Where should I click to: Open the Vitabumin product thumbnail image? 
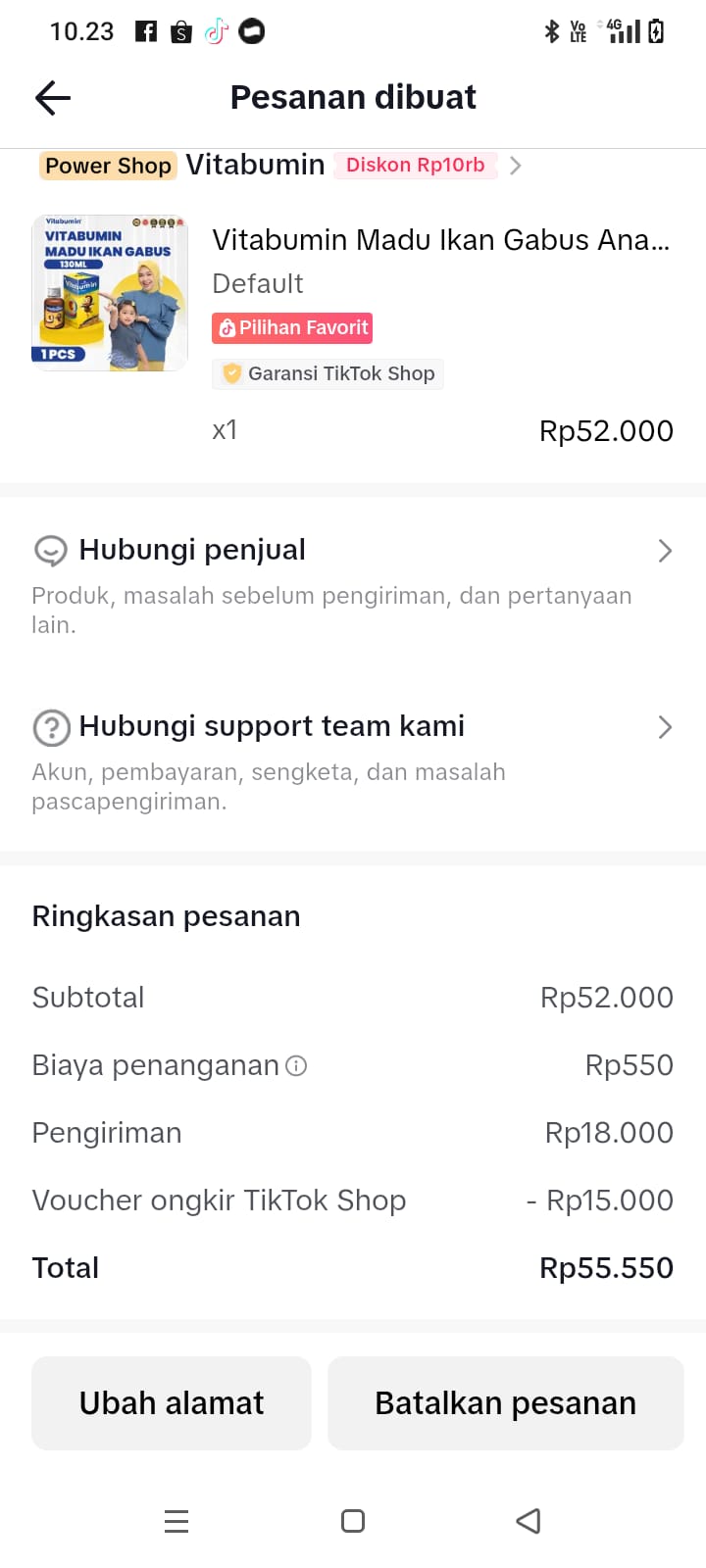[110, 293]
